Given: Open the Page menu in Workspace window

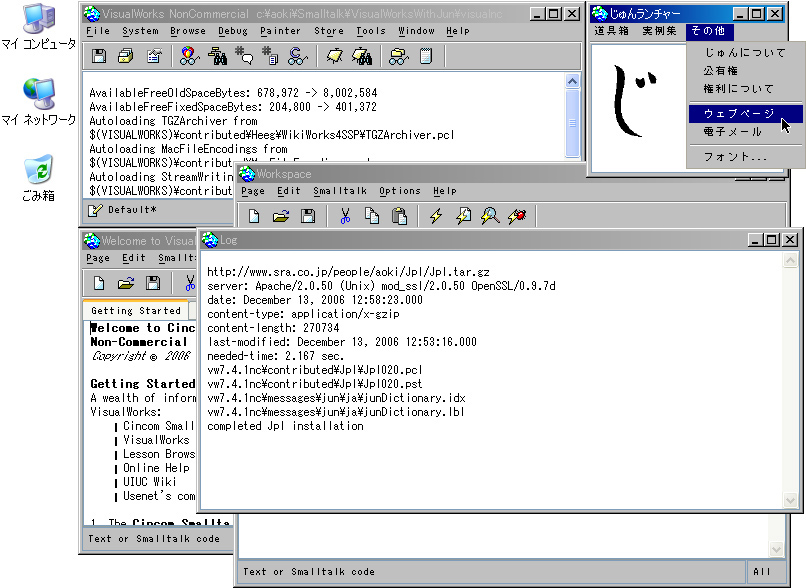Looking at the screenshot, I should pyautogui.click(x=253, y=191).
